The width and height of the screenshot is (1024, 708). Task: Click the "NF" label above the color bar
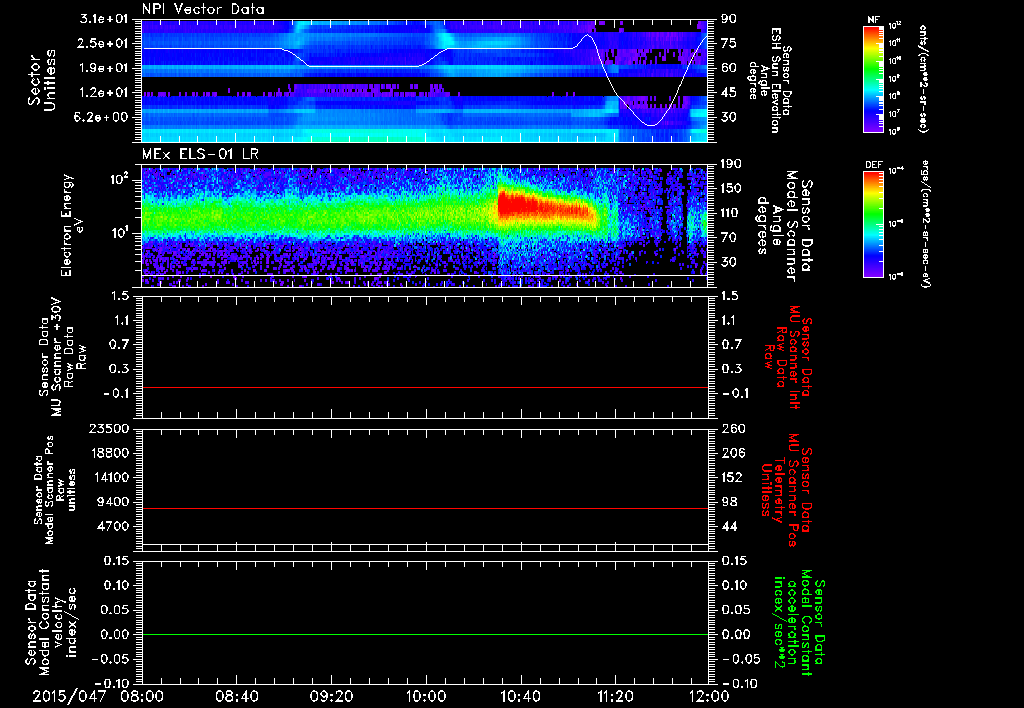pyautogui.click(x=872, y=20)
